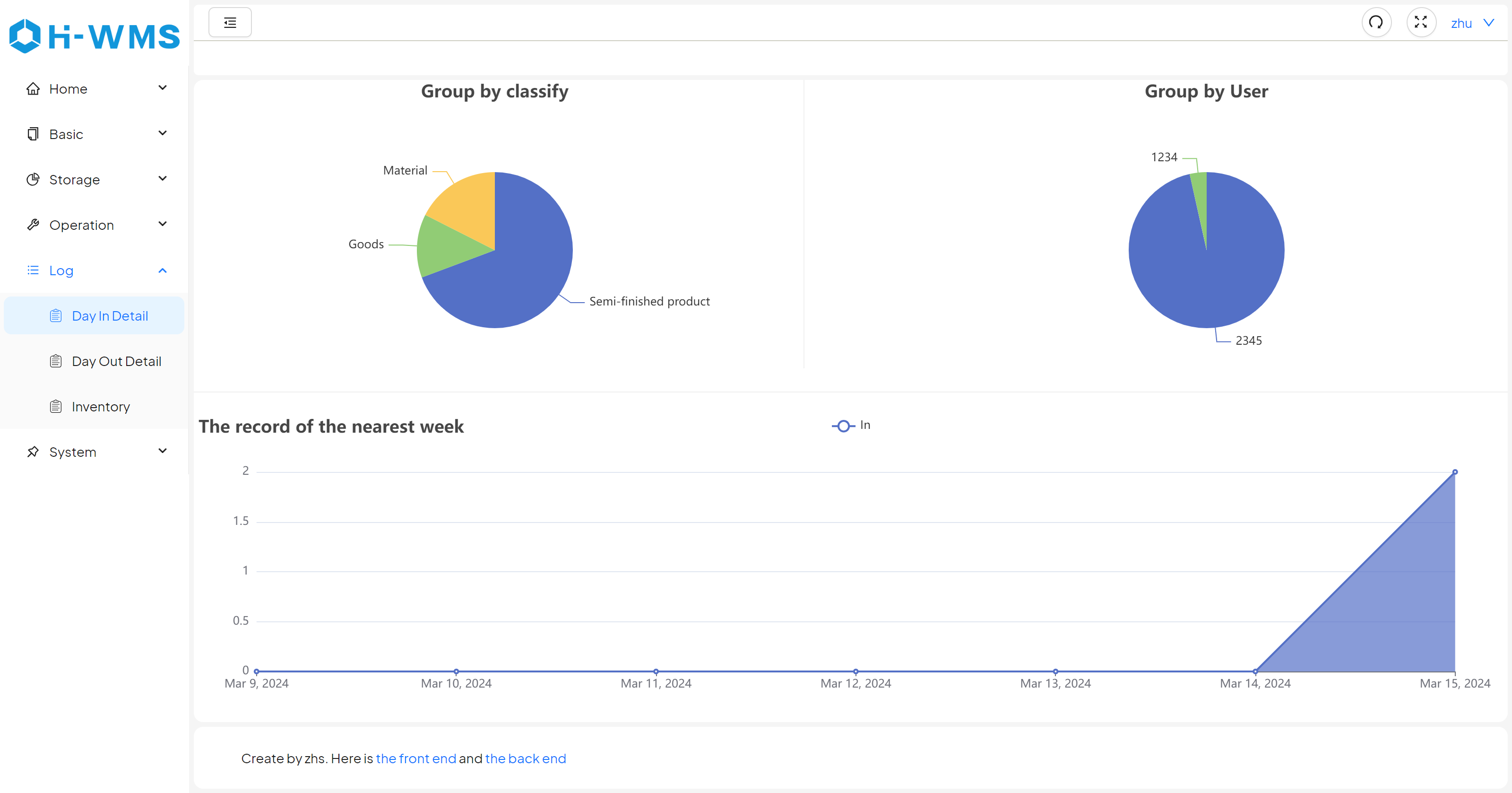Expand the Basic menu chevron
Image resolution: width=1512 pixels, height=793 pixels.
[163, 133]
